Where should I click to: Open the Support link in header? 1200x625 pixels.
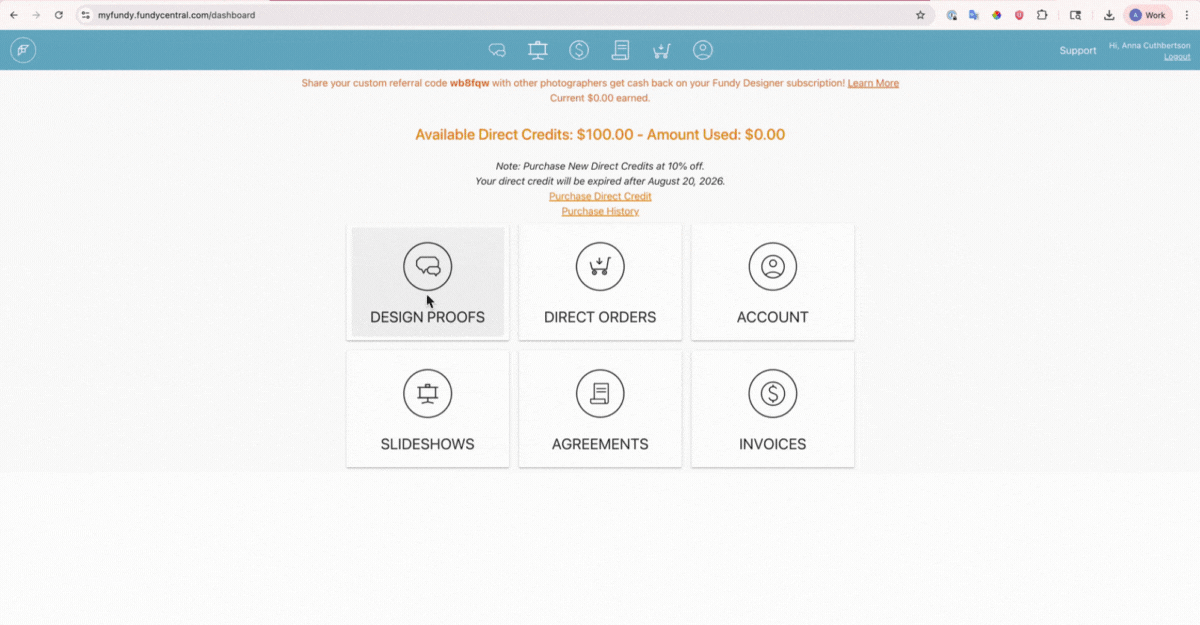click(1078, 50)
